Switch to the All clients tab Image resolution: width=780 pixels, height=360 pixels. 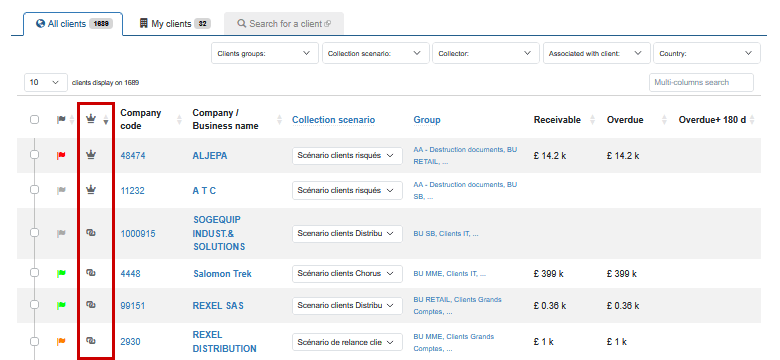(74, 24)
